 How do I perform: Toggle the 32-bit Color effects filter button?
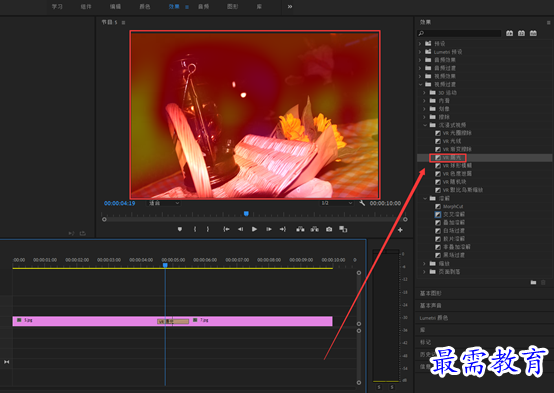point(521,33)
